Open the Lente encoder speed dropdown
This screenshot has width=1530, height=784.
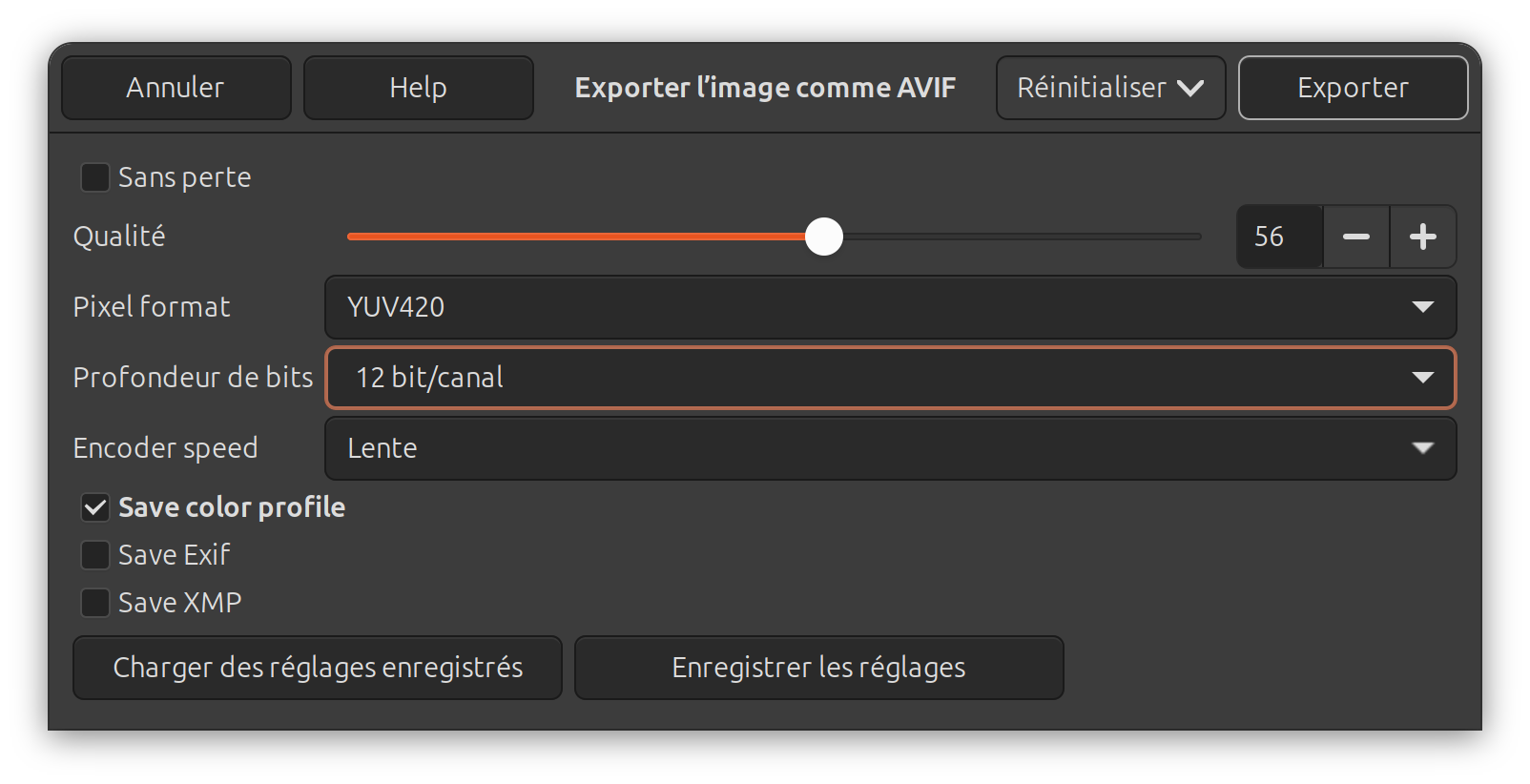tap(890, 448)
